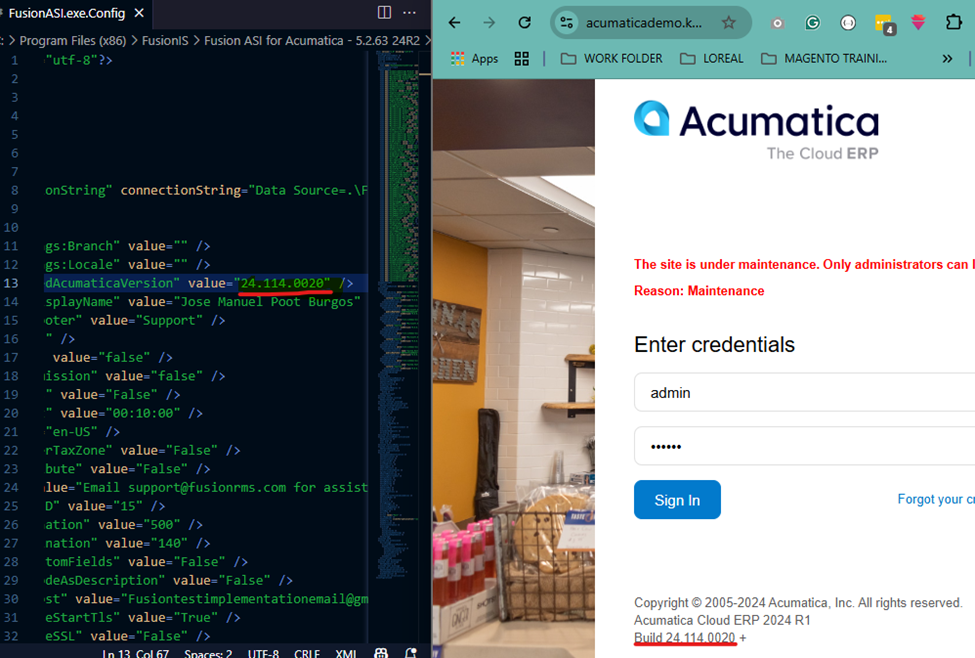
Task: Click the Sign In button
Action: coord(677,499)
